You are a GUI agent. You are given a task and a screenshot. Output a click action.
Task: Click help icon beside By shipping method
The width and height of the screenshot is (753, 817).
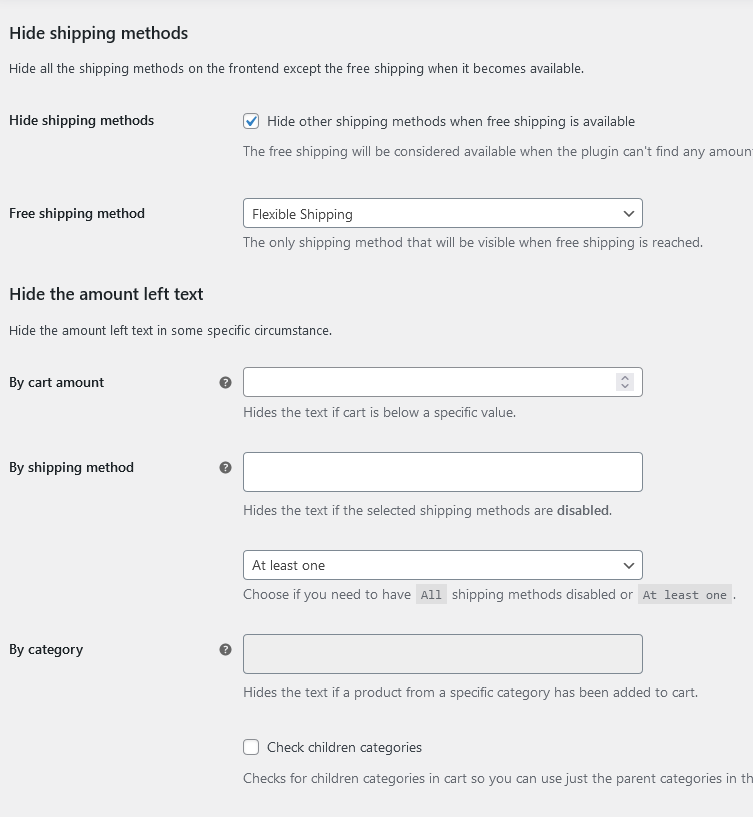pyautogui.click(x=225, y=467)
